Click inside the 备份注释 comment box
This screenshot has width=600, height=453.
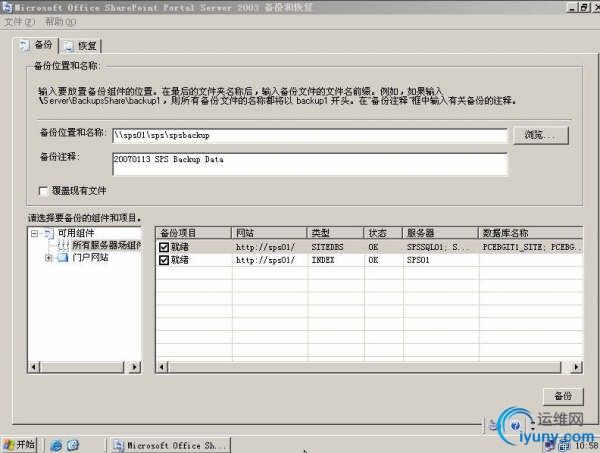[x=310, y=164]
